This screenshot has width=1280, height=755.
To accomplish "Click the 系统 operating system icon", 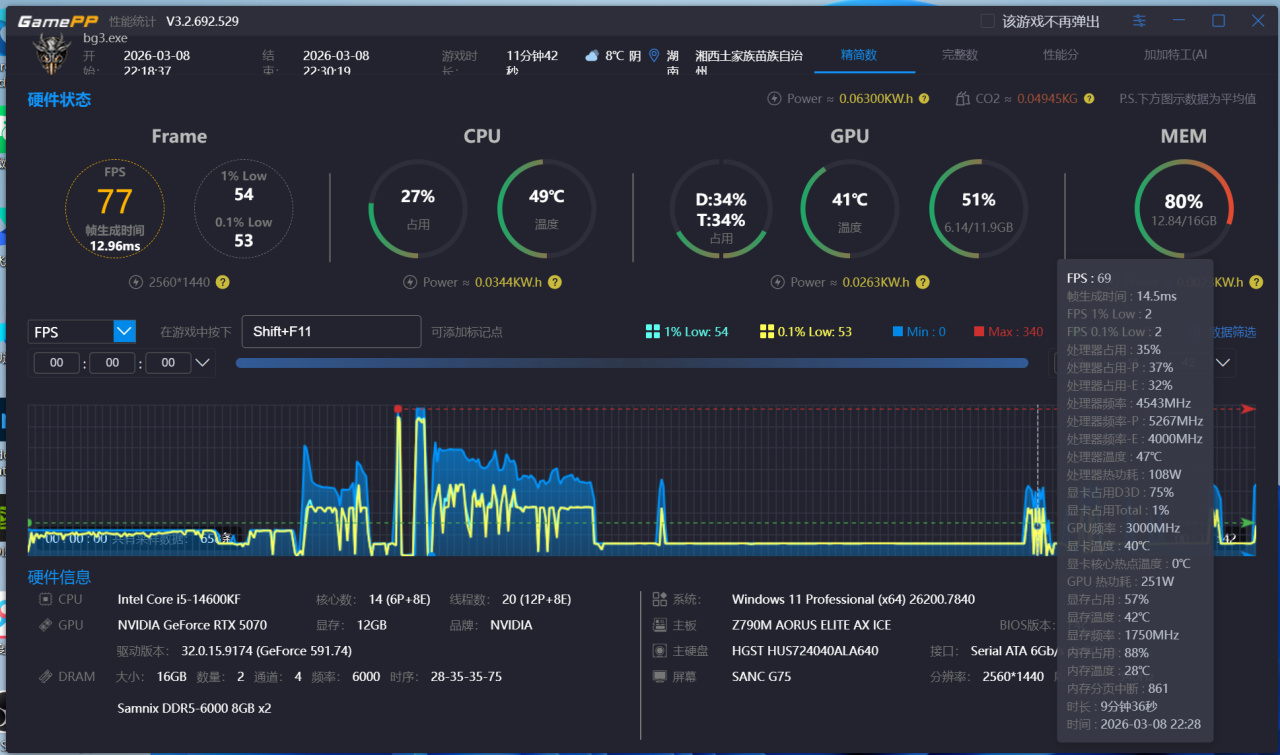I will (x=659, y=599).
